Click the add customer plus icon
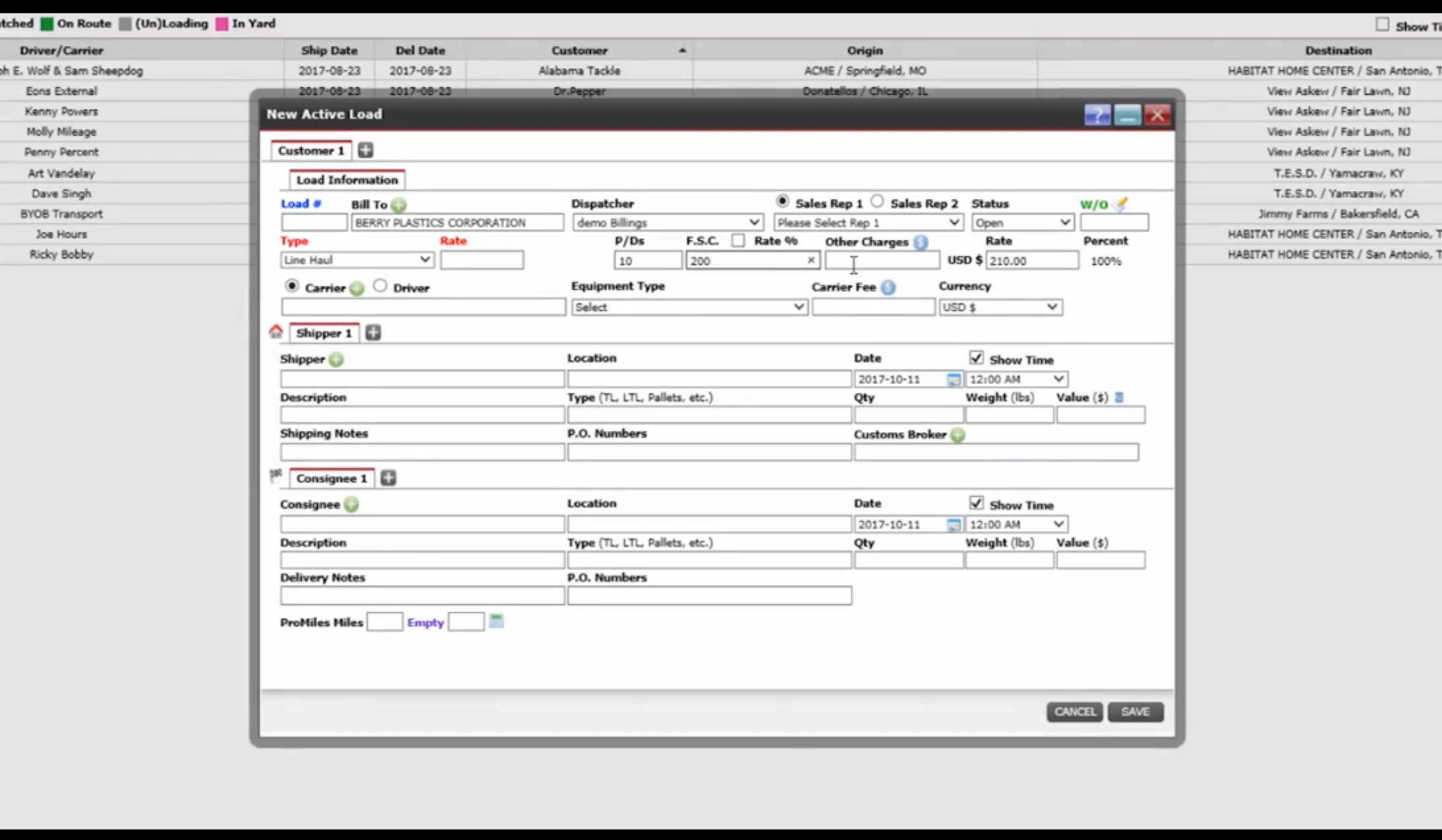The height and width of the screenshot is (840, 1442). pos(365,150)
